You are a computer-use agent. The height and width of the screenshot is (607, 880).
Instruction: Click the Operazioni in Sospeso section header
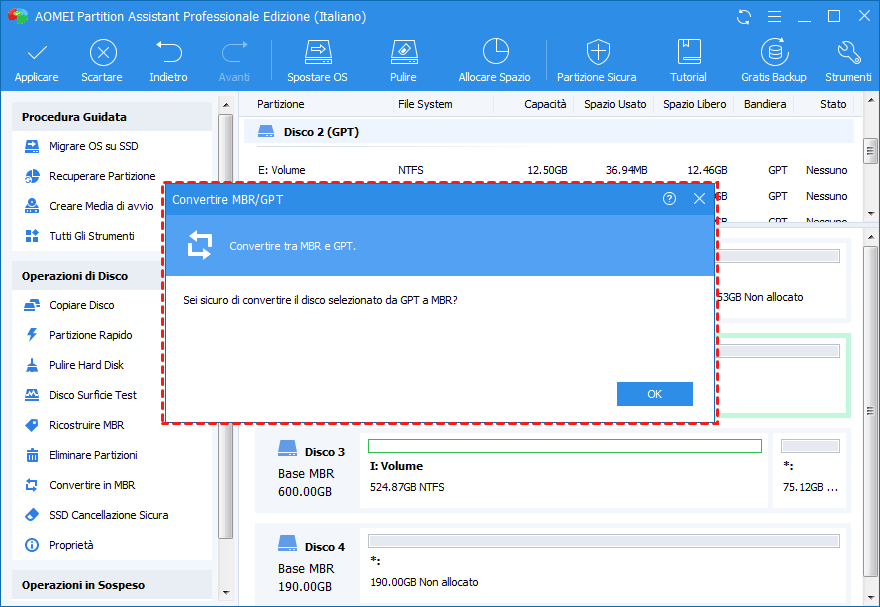(x=112, y=585)
